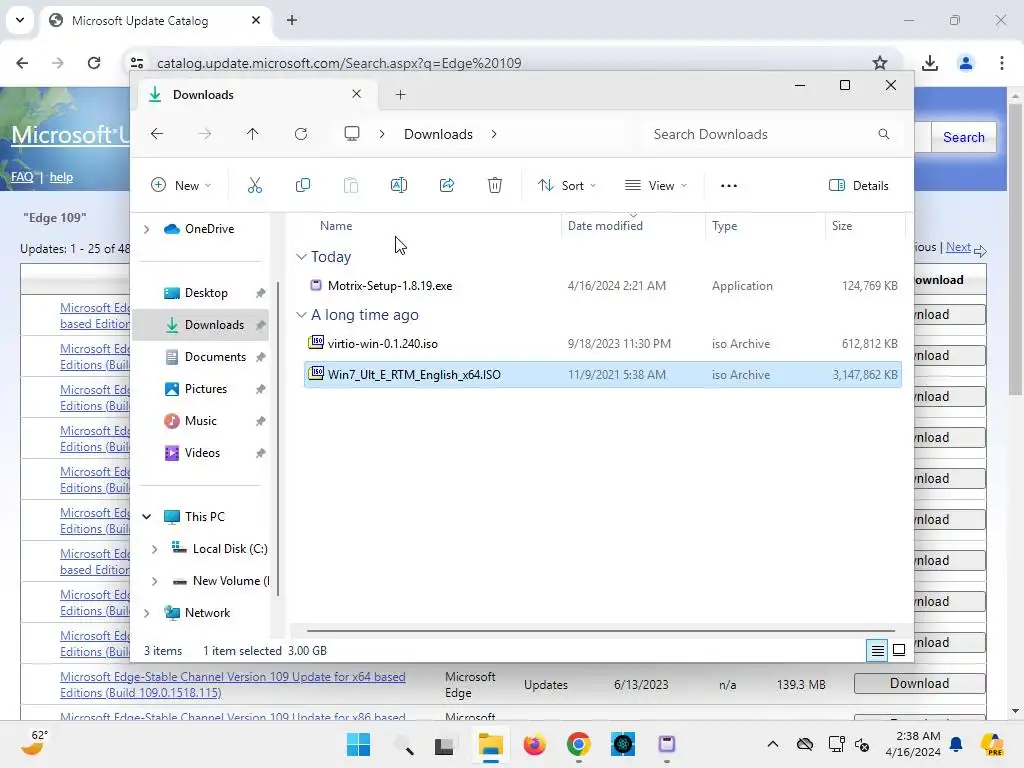Open the help link in Chrome page

click(x=61, y=177)
